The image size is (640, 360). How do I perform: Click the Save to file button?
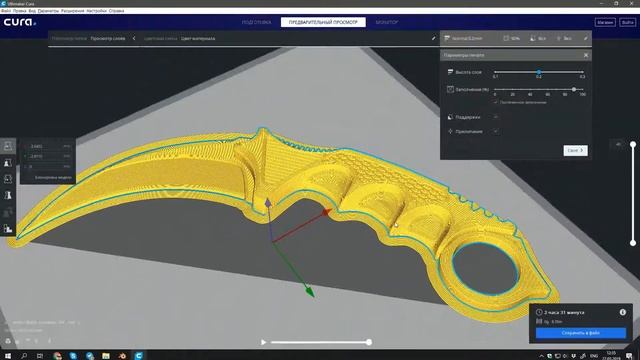(x=580, y=333)
